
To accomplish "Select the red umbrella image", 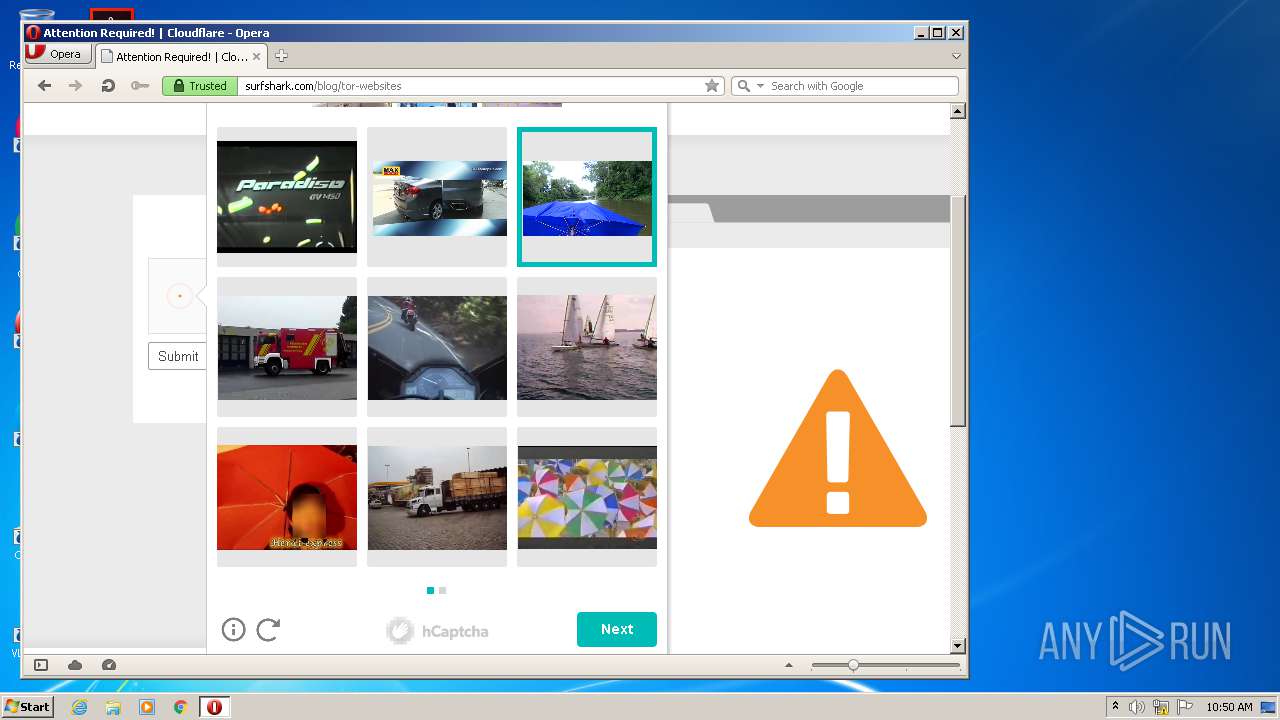I will (287, 497).
